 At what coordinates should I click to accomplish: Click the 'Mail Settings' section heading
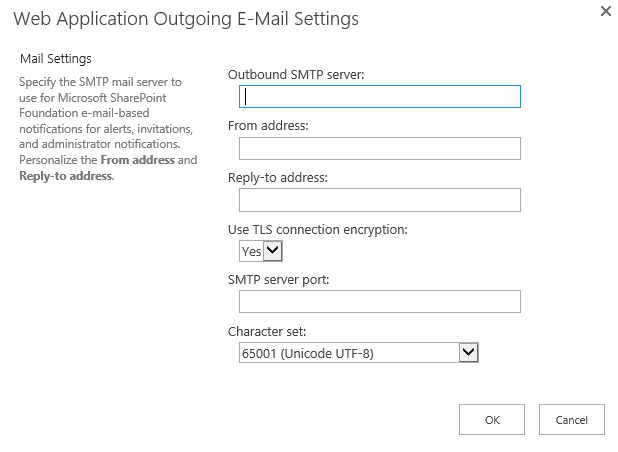pos(56,59)
